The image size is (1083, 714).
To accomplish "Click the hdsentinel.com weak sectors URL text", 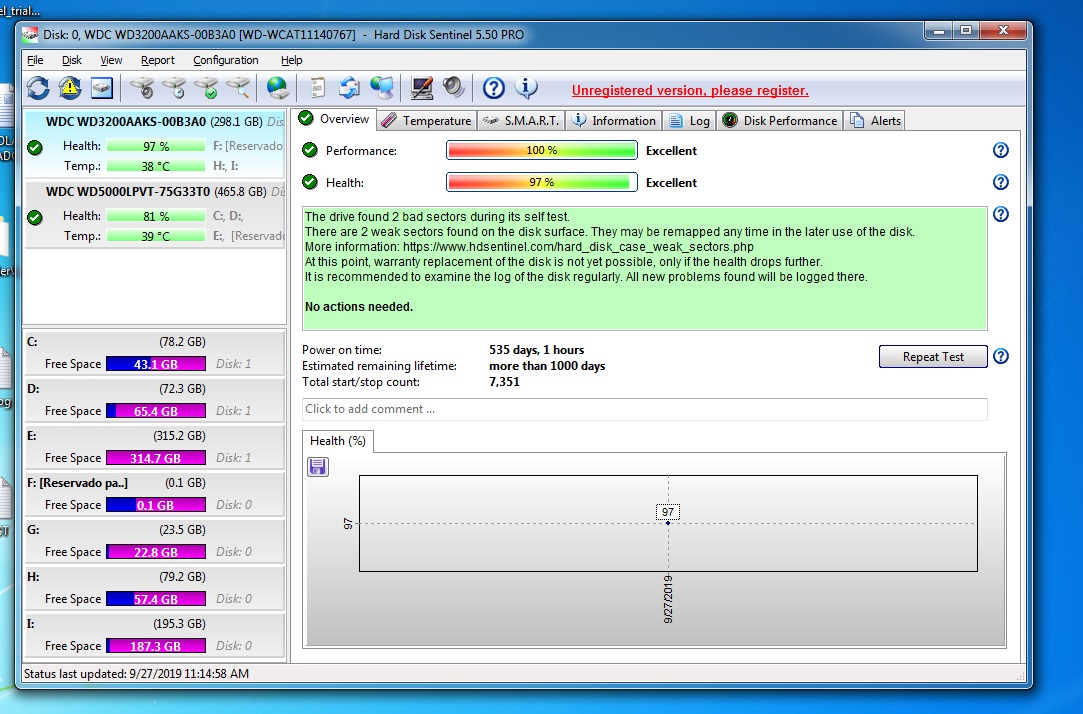I will (578, 247).
